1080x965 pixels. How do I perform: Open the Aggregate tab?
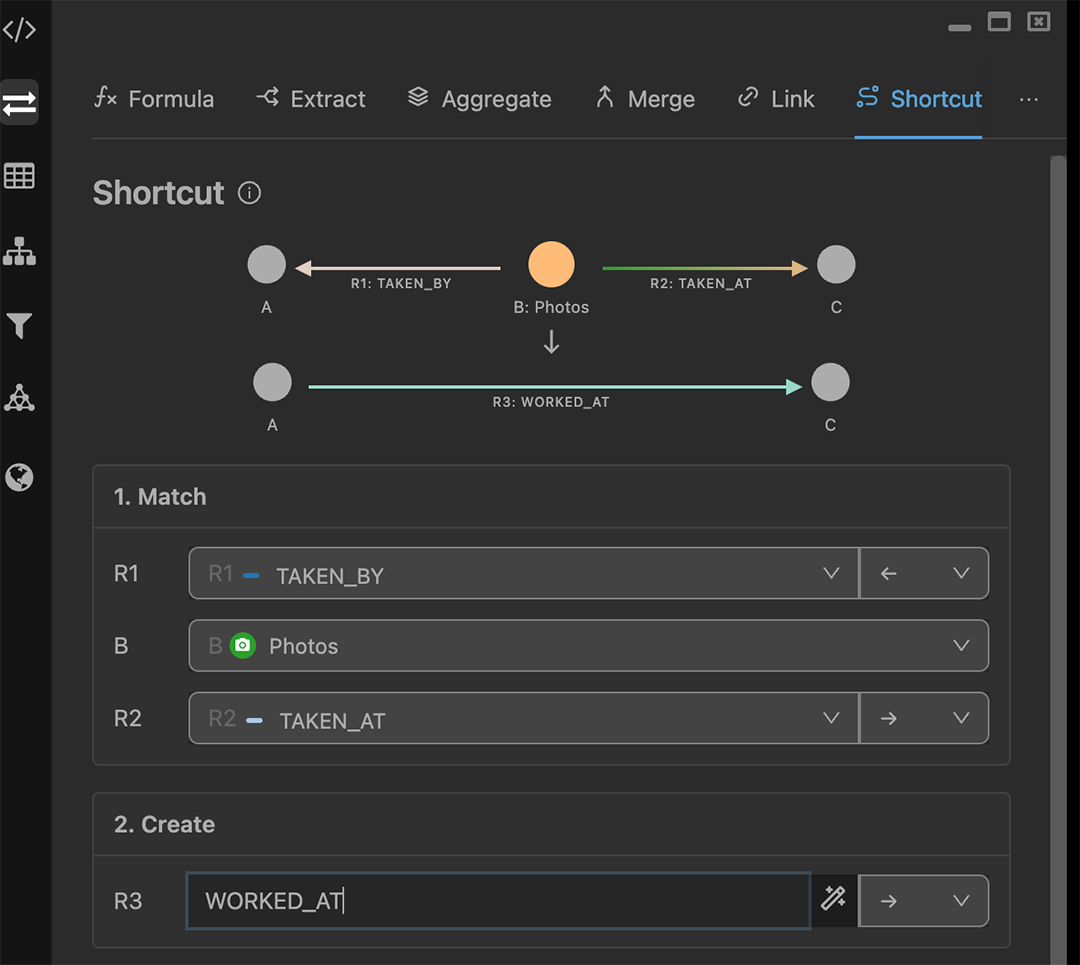click(x=479, y=99)
